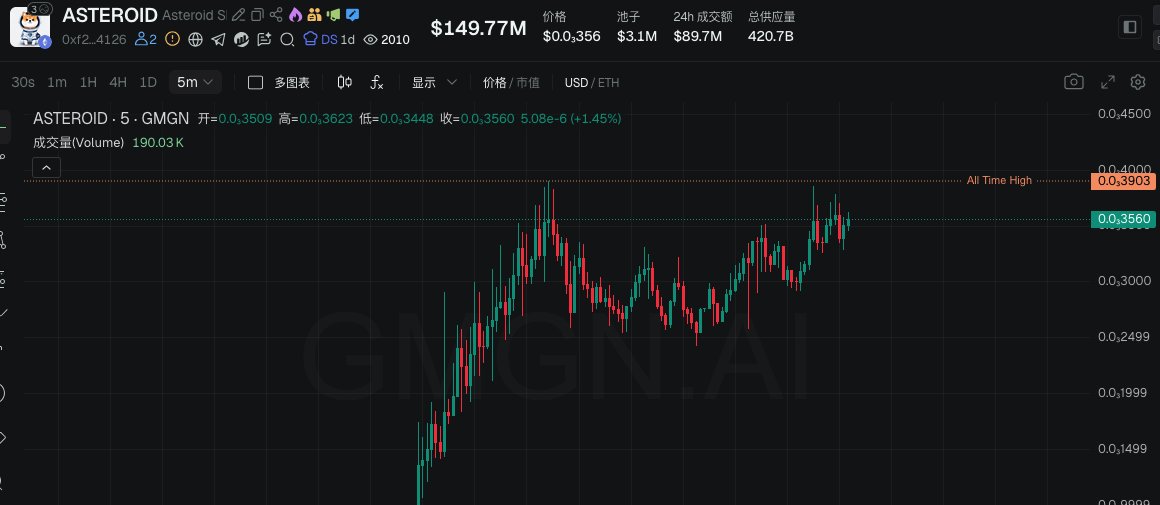1160x505 pixels.
Task: Toggle the side panel layout icon
Action: 1130,27
